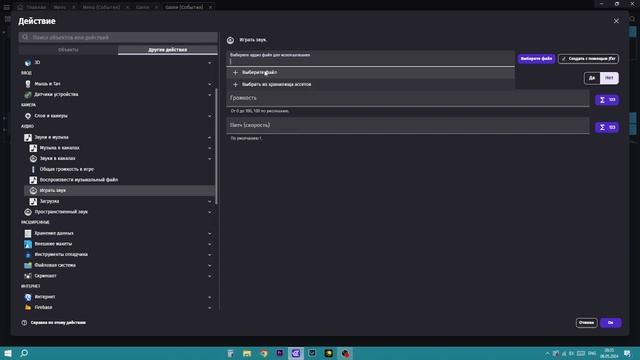Viewport: 640px width, 360px height.
Task: Click the Играть звук speaker icon in list
Action: point(33,191)
